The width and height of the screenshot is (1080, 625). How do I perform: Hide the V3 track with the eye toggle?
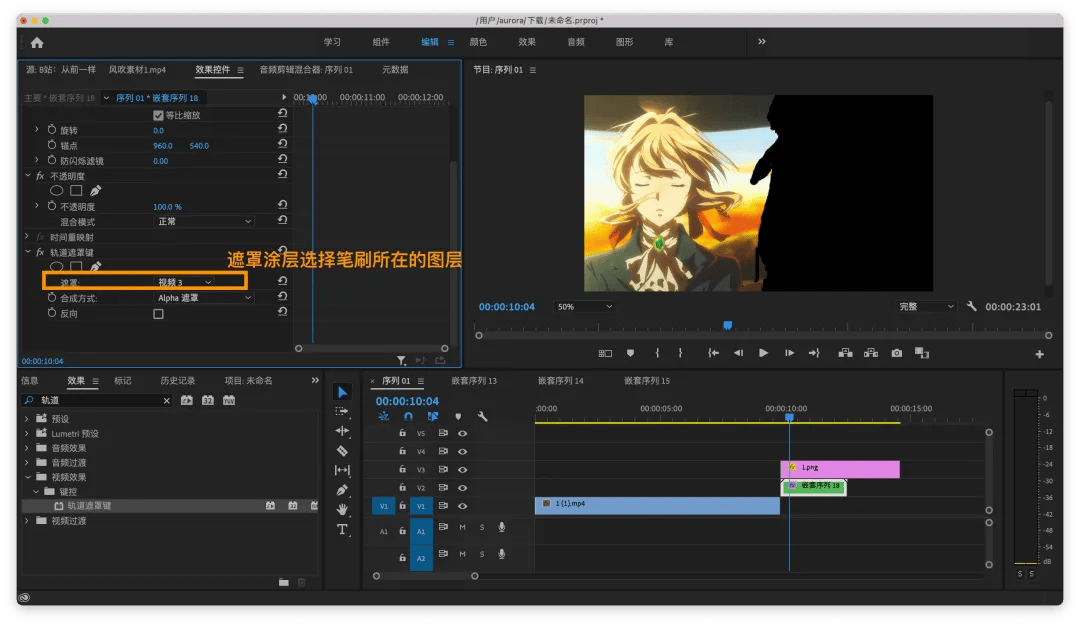point(462,470)
